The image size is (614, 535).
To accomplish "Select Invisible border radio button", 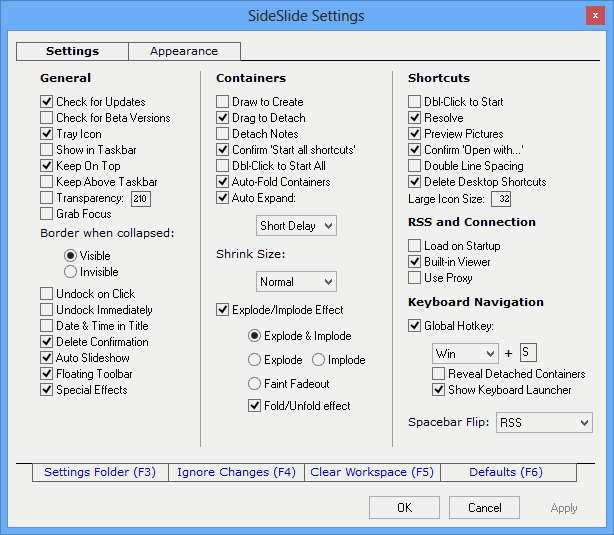I will 70,272.
